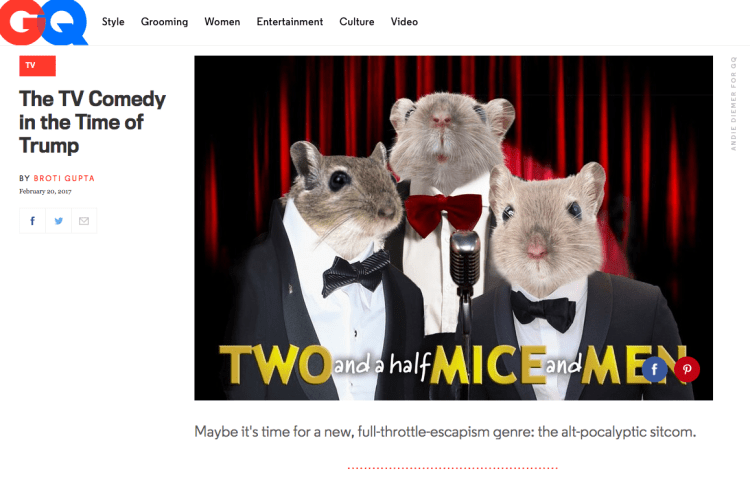Click the GQ logo
The width and height of the screenshot is (750, 480).
44,22
